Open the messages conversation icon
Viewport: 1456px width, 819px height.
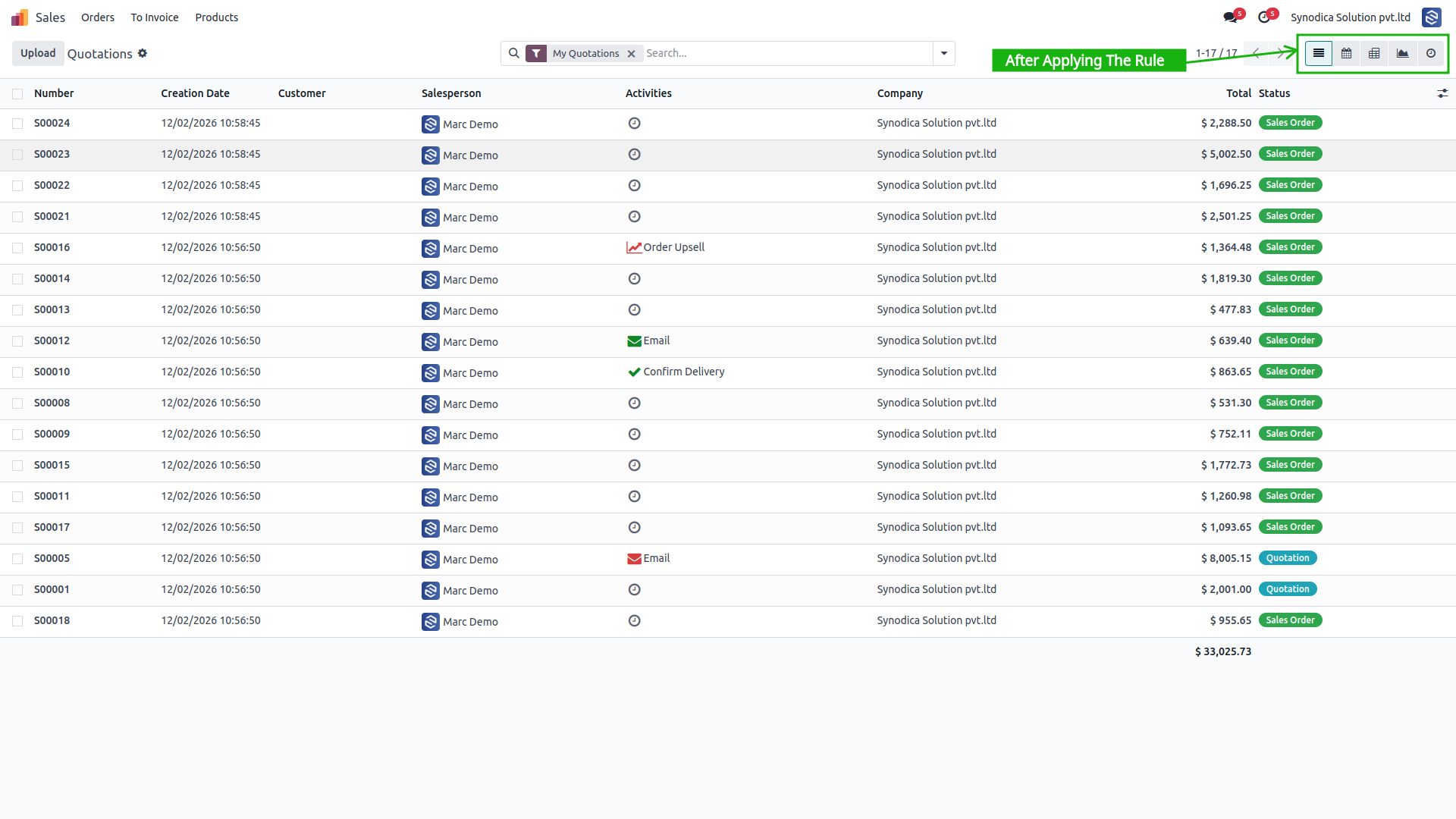pos(1231,17)
